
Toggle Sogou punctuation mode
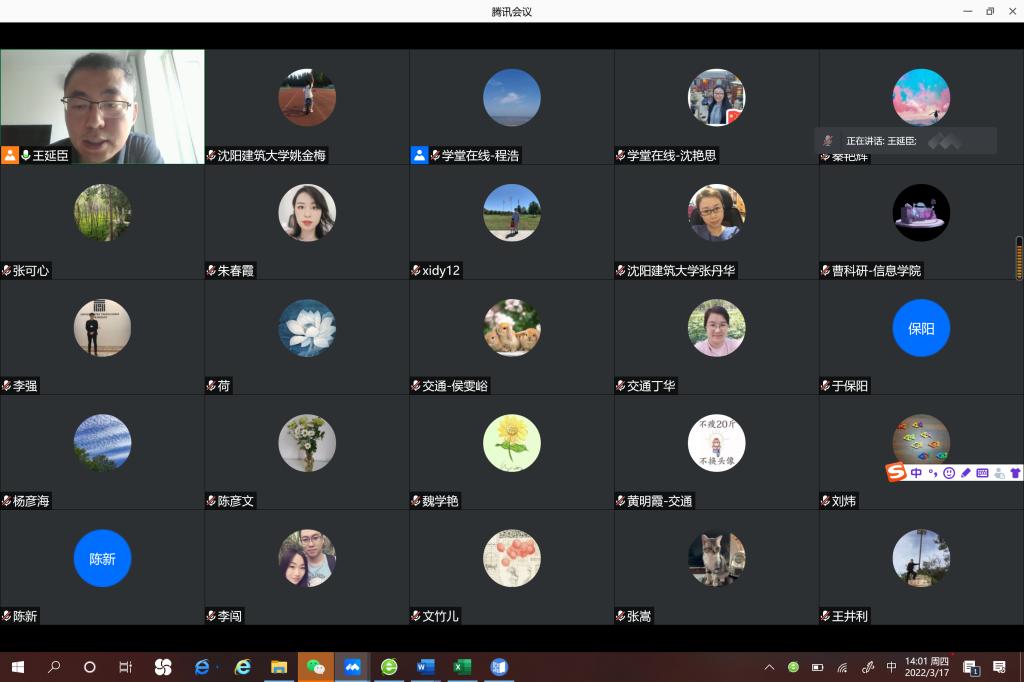932,473
